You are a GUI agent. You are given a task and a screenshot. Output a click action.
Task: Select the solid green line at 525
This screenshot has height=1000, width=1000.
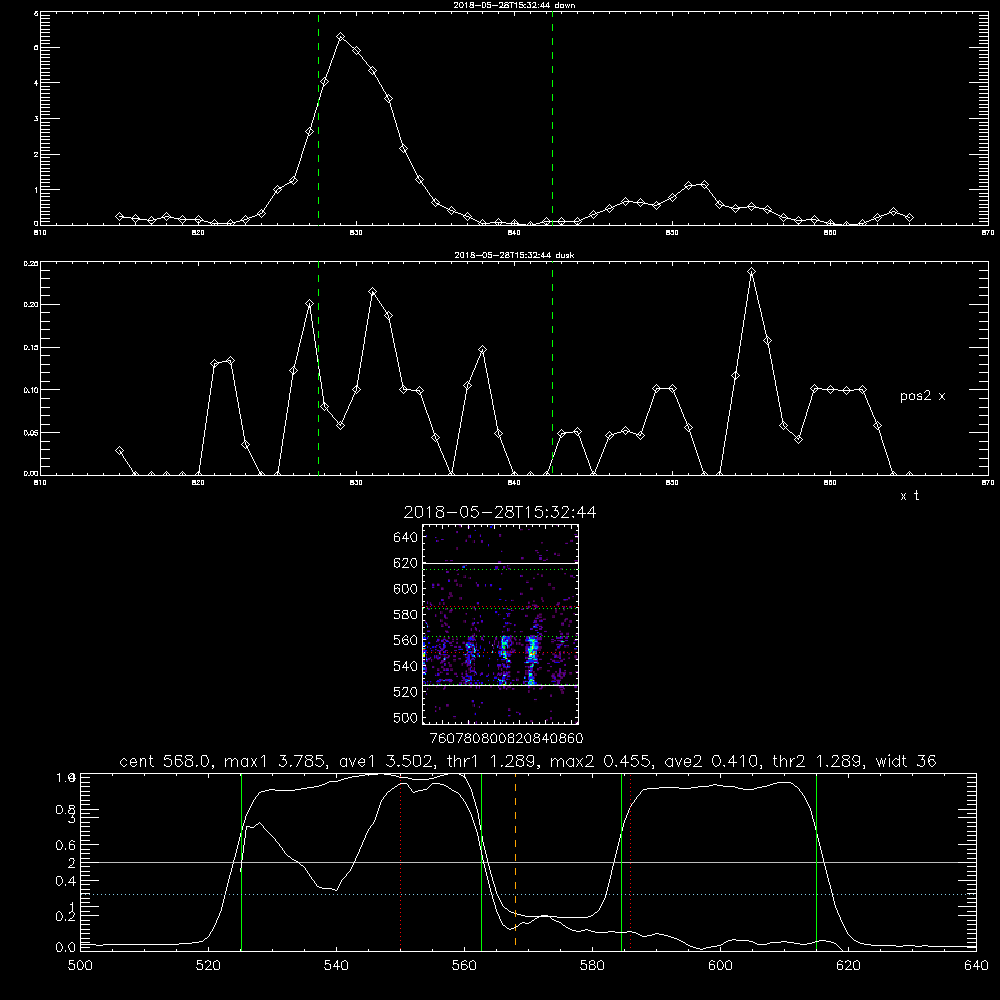coord(241,861)
